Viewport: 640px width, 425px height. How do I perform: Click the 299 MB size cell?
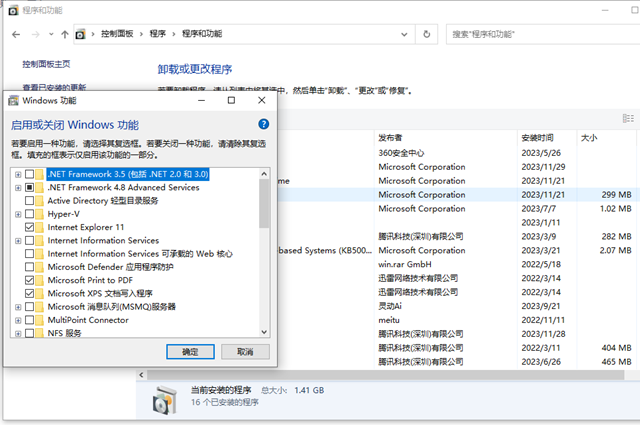pos(616,195)
